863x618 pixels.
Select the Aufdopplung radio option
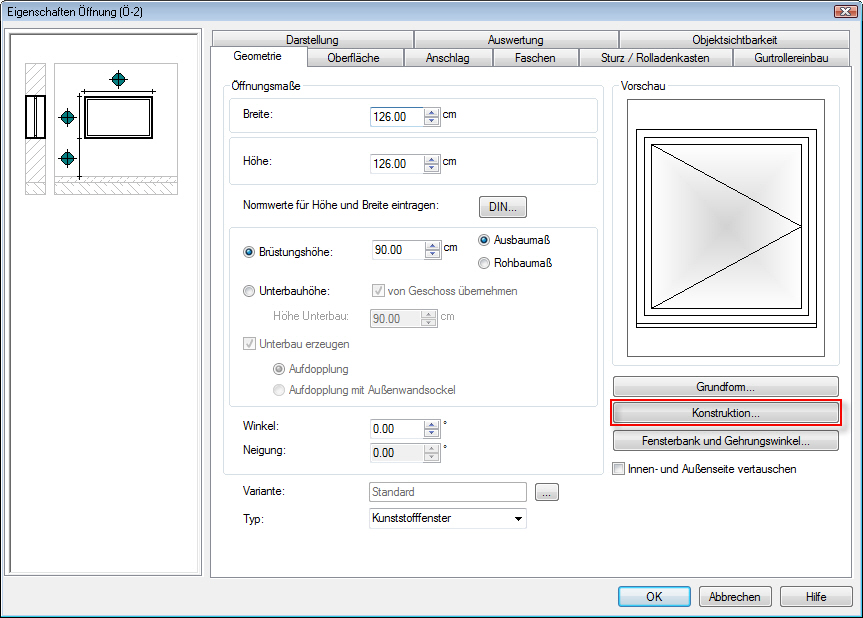click(x=279, y=369)
